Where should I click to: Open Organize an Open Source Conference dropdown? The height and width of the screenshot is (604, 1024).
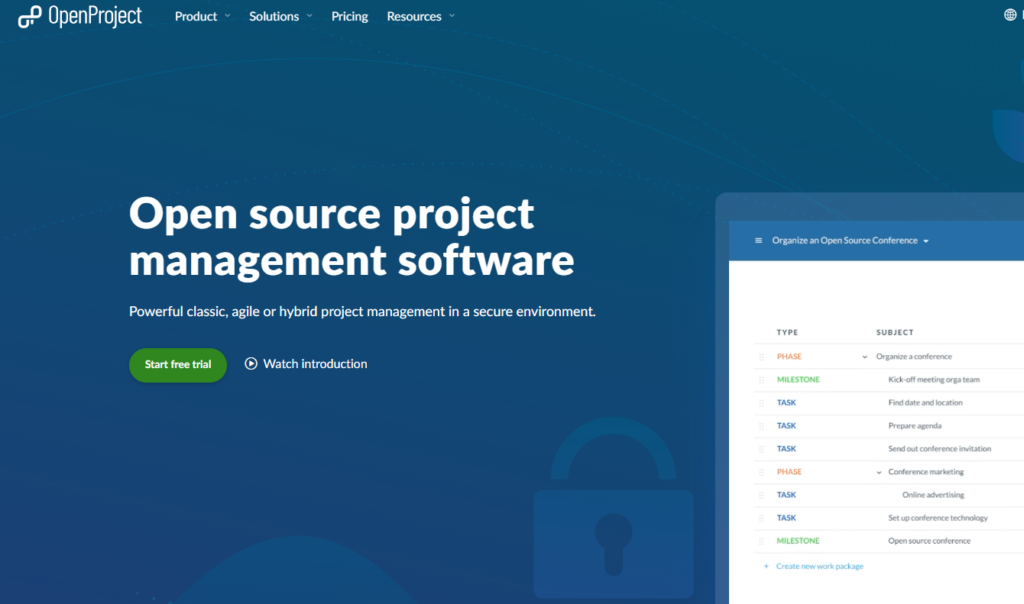coord(850,240)
